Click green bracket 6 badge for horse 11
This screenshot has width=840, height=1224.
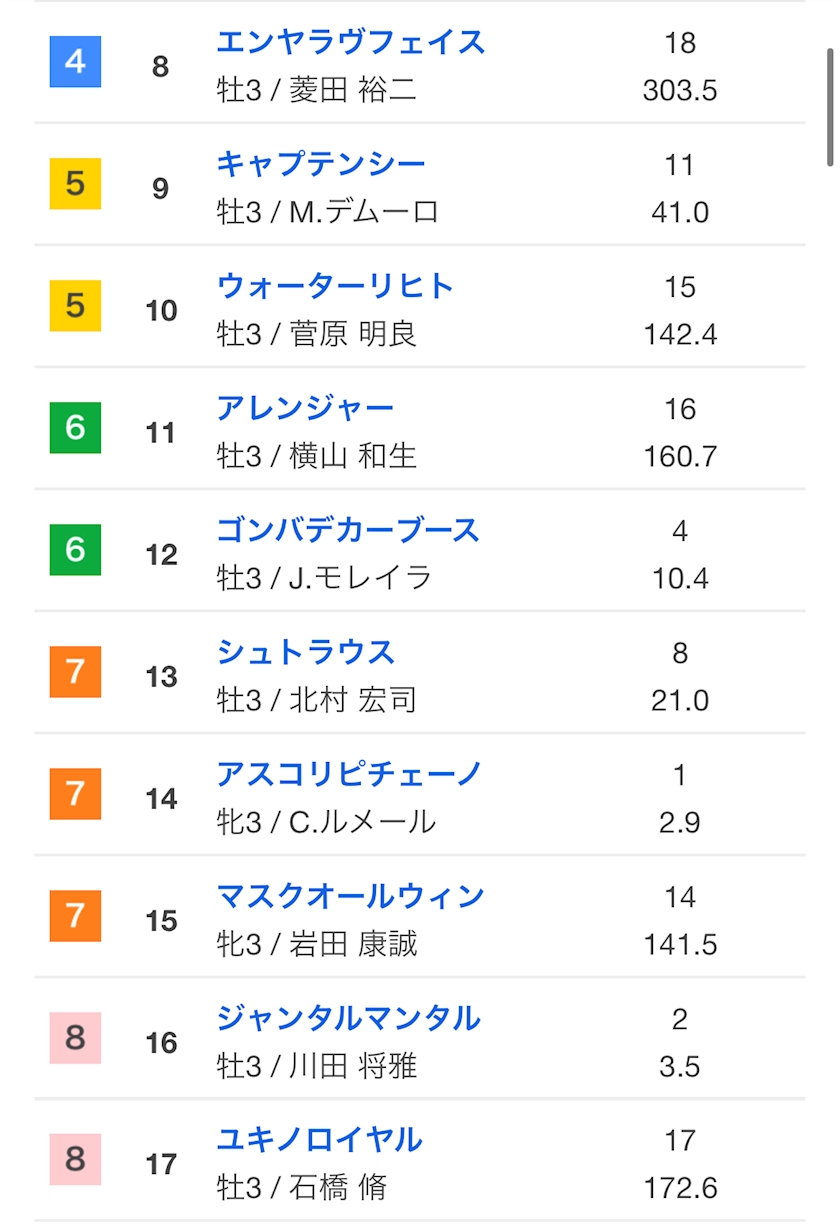(x=76, y=428)
